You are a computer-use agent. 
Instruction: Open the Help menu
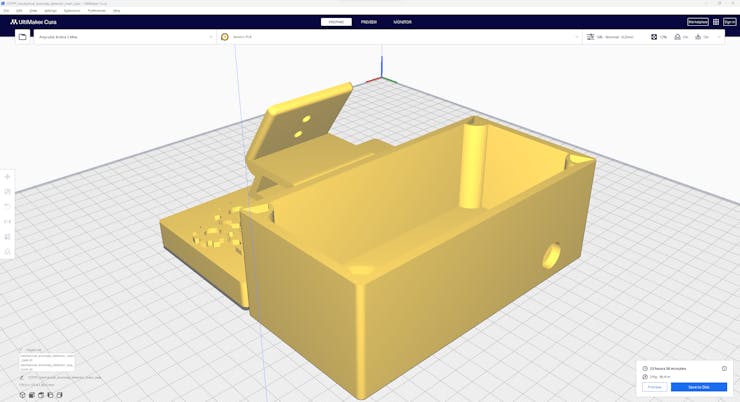click(117, 10)
